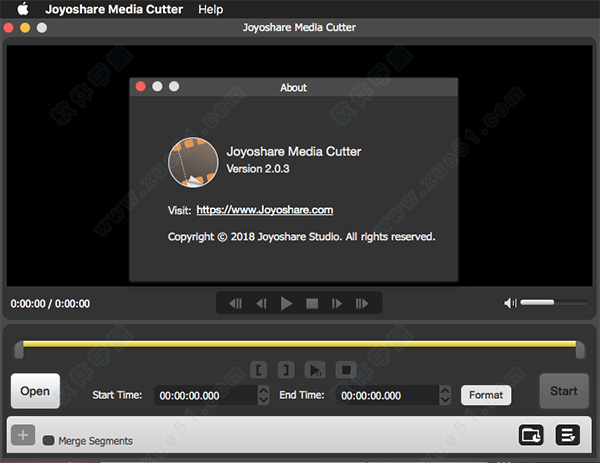Click the copyright 2018 Joyoshare Studio text
This screenshot has width=600, height=463.
click(x=302, y=237)
